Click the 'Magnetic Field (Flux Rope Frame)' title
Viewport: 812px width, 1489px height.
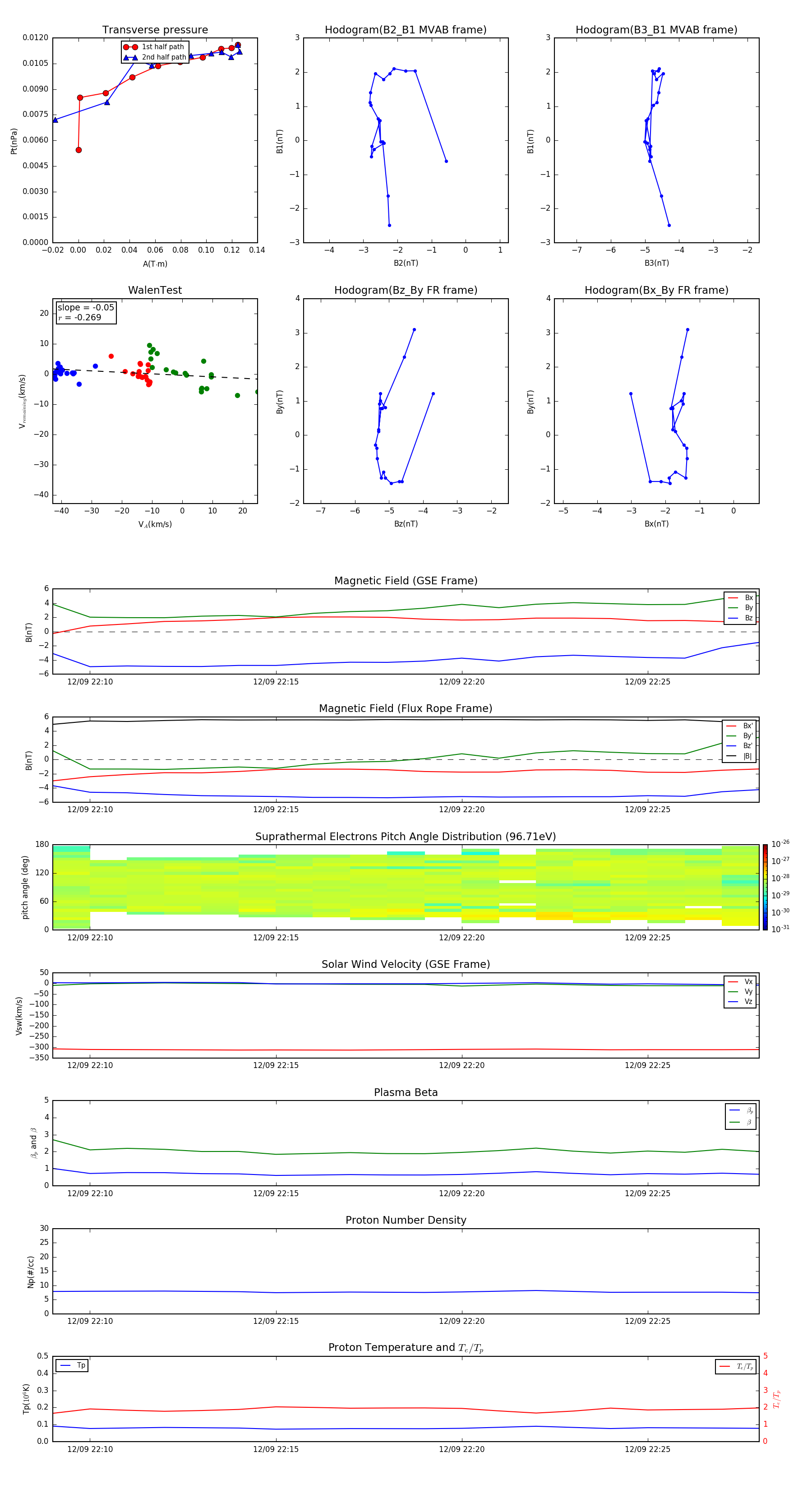click(406, 709)
